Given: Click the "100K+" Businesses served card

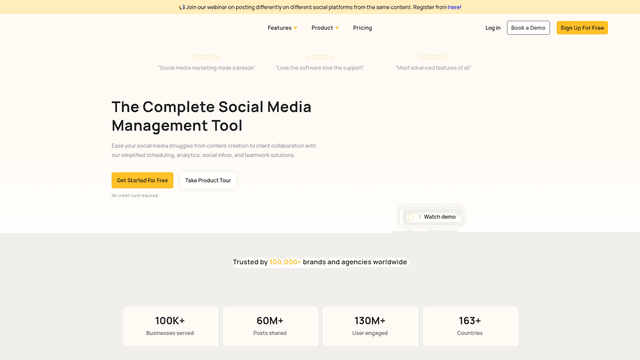Looking at the screenshot, I should tap(171, 327).
